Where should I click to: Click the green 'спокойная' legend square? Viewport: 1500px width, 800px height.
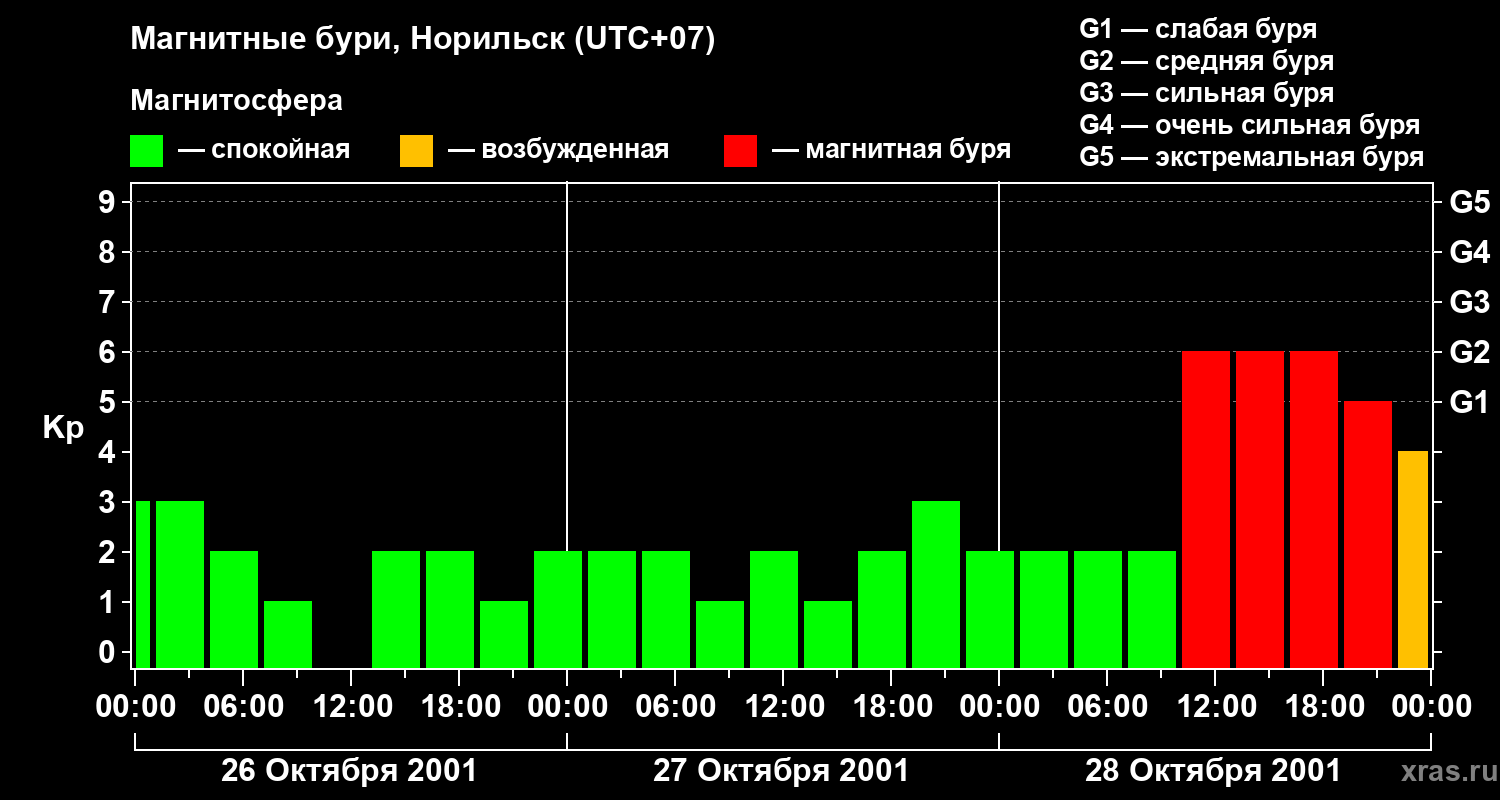[147, 151]
